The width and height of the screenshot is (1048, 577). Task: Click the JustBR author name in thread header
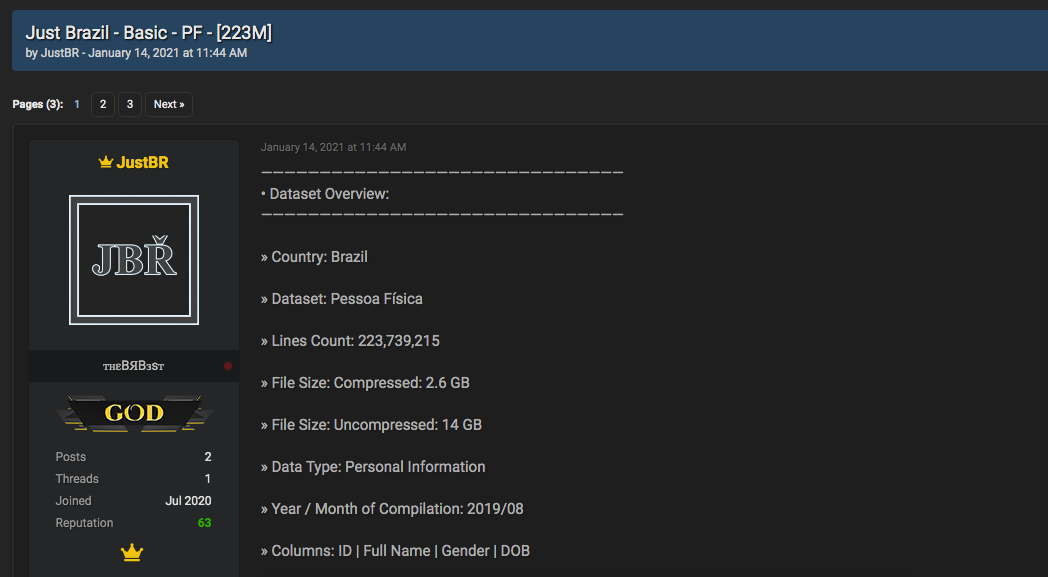click(x=60, y=53)
